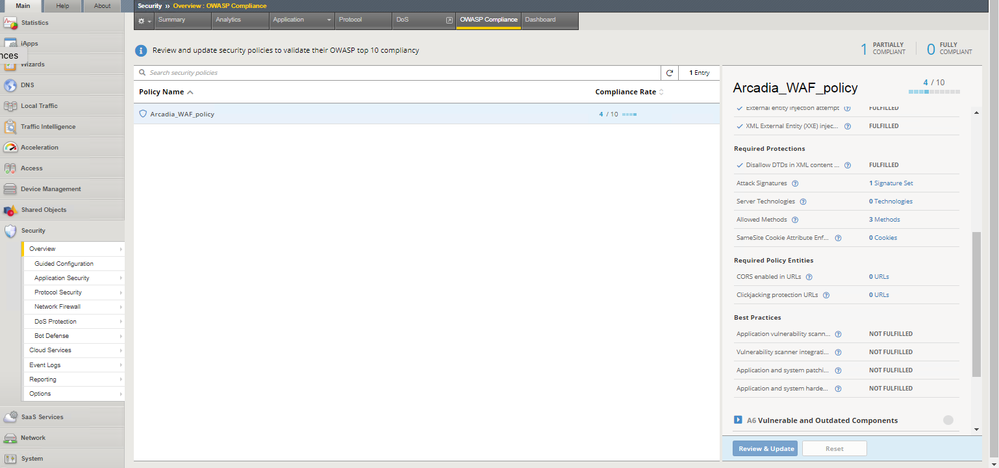
Task: Click the System icon
Action: pos(10,458)
